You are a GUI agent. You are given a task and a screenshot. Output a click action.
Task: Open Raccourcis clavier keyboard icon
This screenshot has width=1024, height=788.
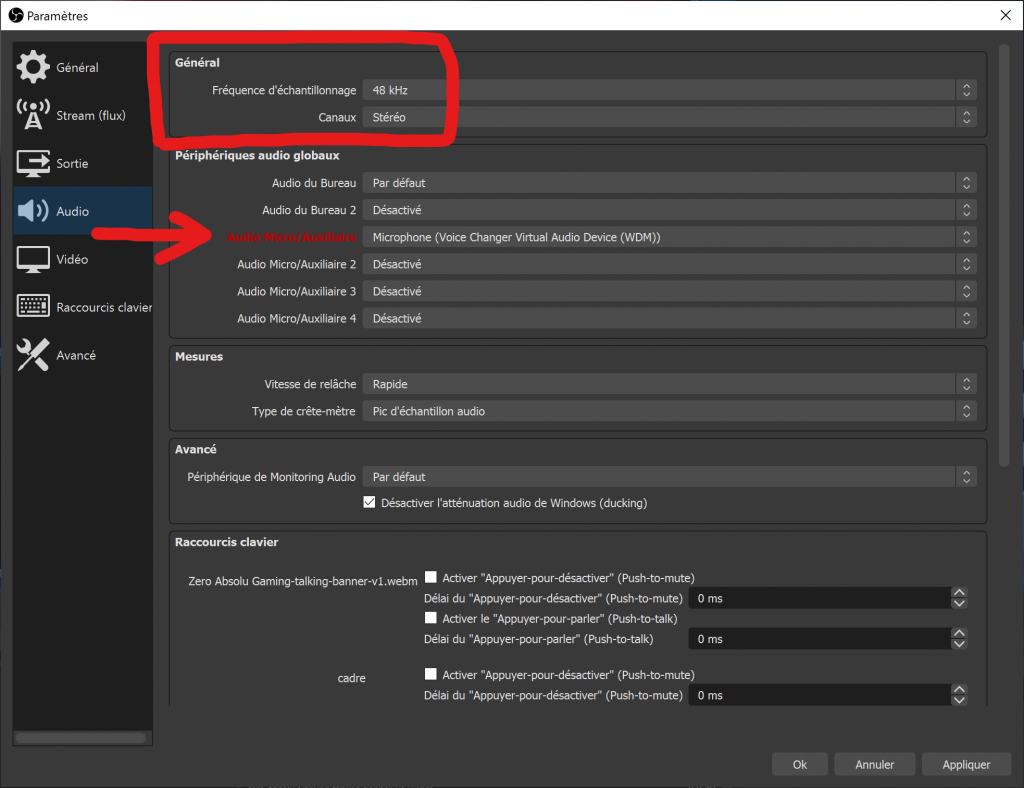pos(33,306)
